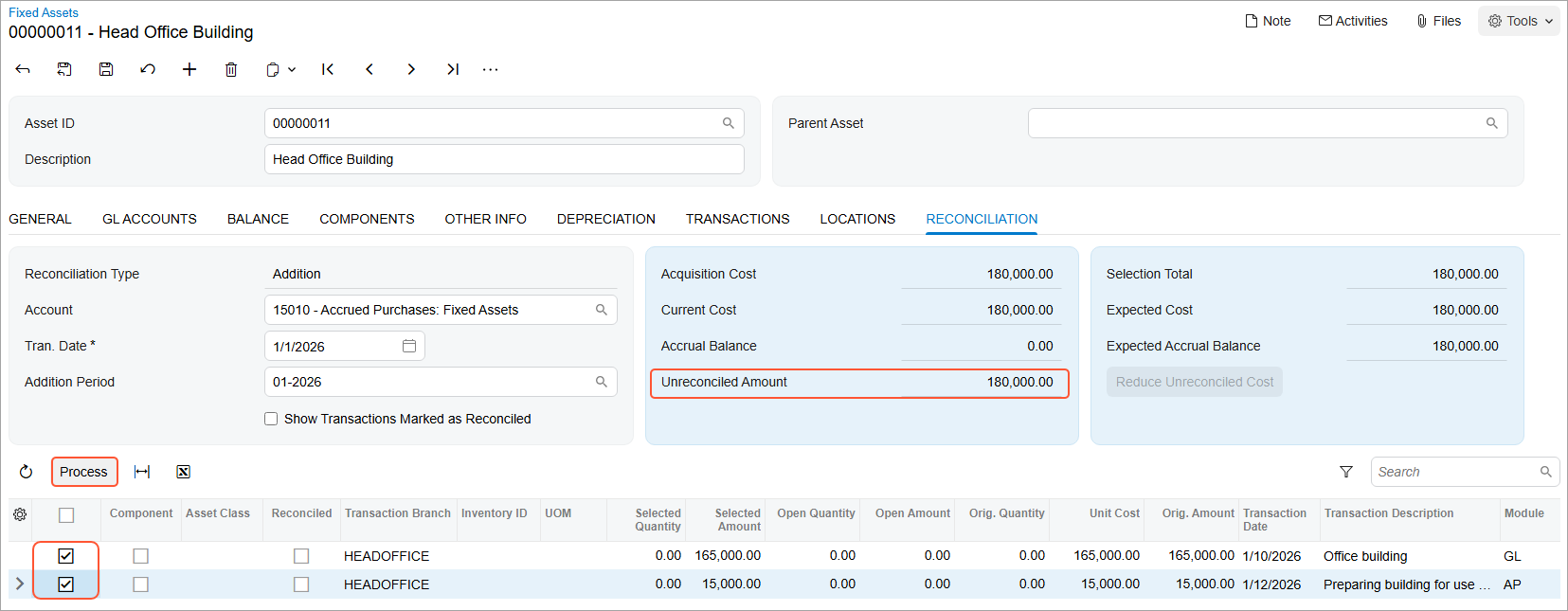Export grid to Excel icon
The height and width of the screenshot is (611, 1568).
click(x=184, y=472)
